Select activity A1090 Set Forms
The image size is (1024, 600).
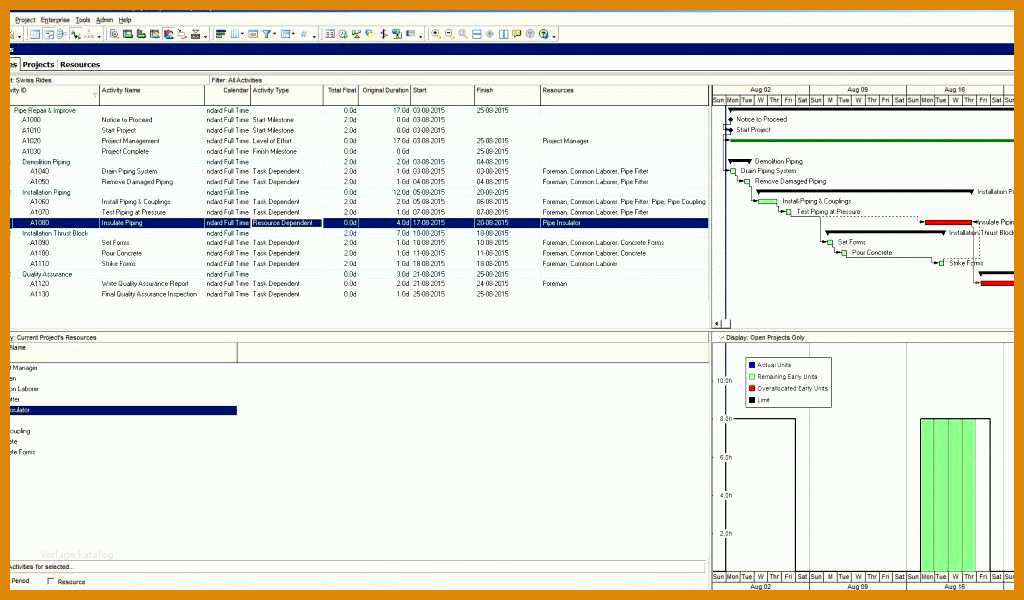pos(358,243)
